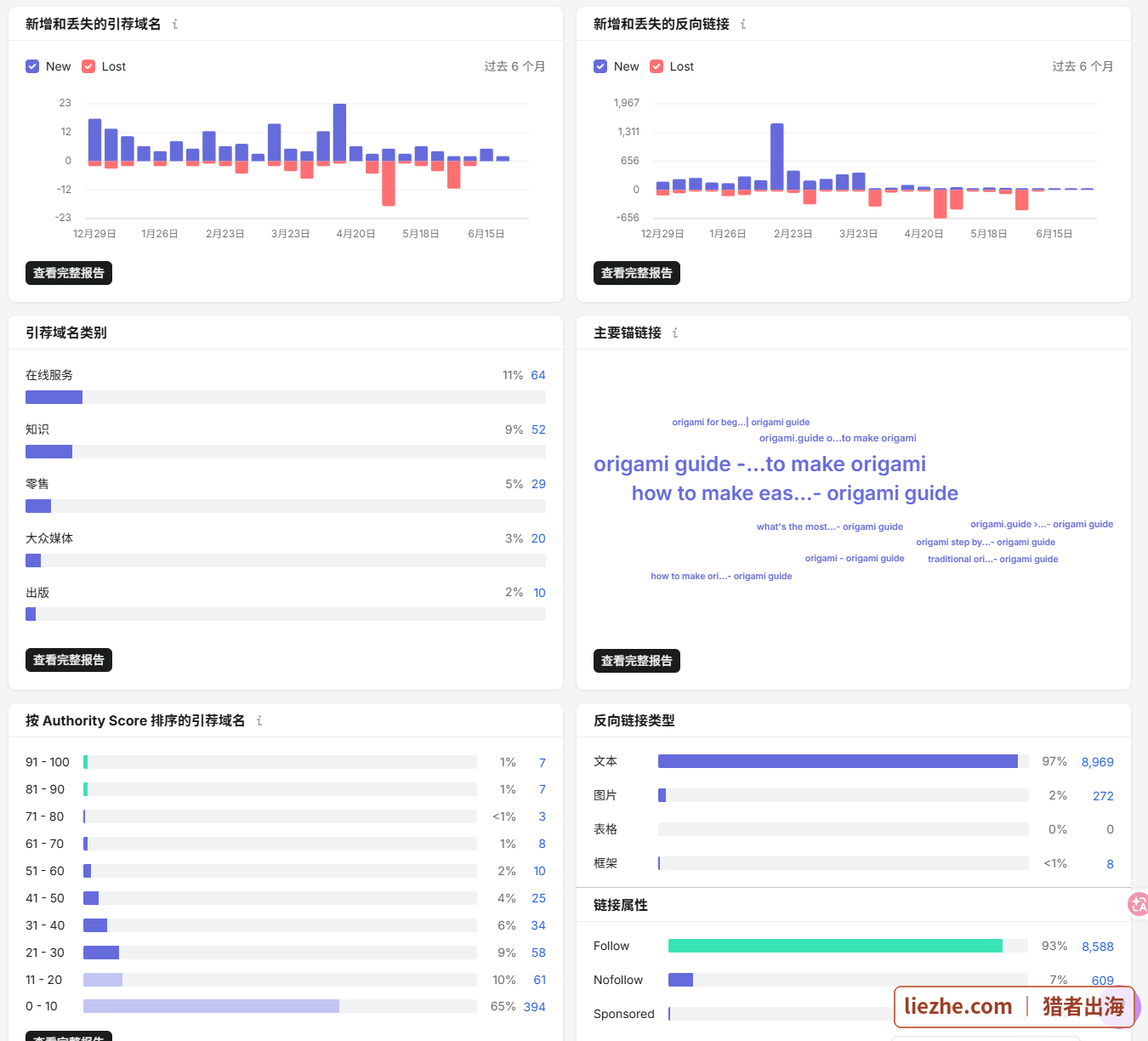1148x1041 pixels.
Task: Click anchor 'origami - origami guide'
Action: pyautogui.click(x=855, y=558)
